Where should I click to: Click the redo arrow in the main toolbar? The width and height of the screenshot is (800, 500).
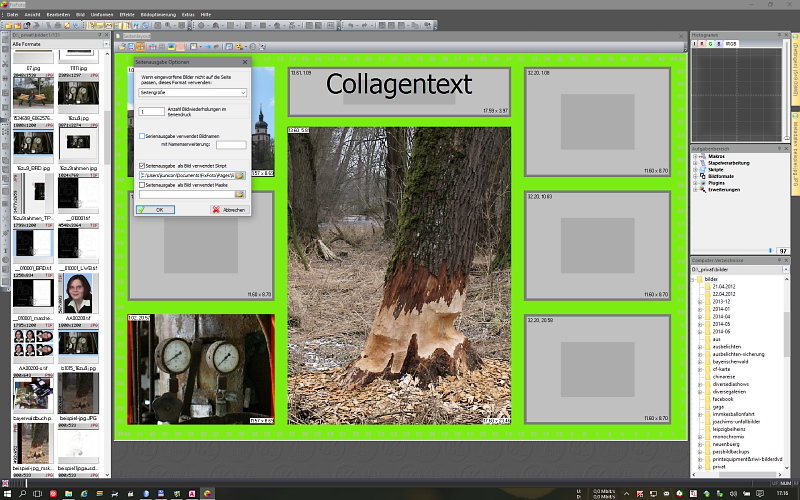point(364,25)
